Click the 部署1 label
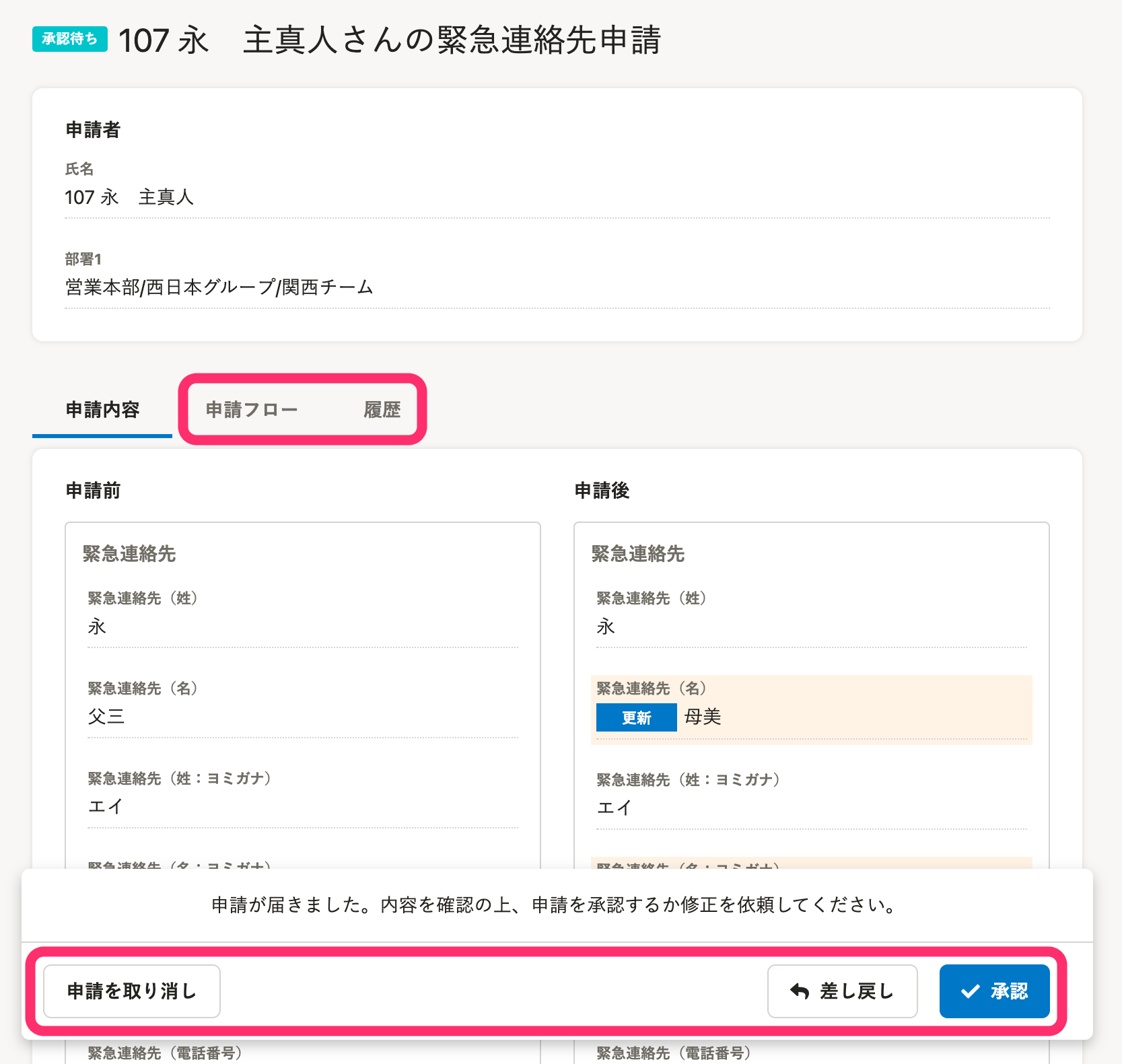The image size is (1122, 1064). [x=83, y=259]
